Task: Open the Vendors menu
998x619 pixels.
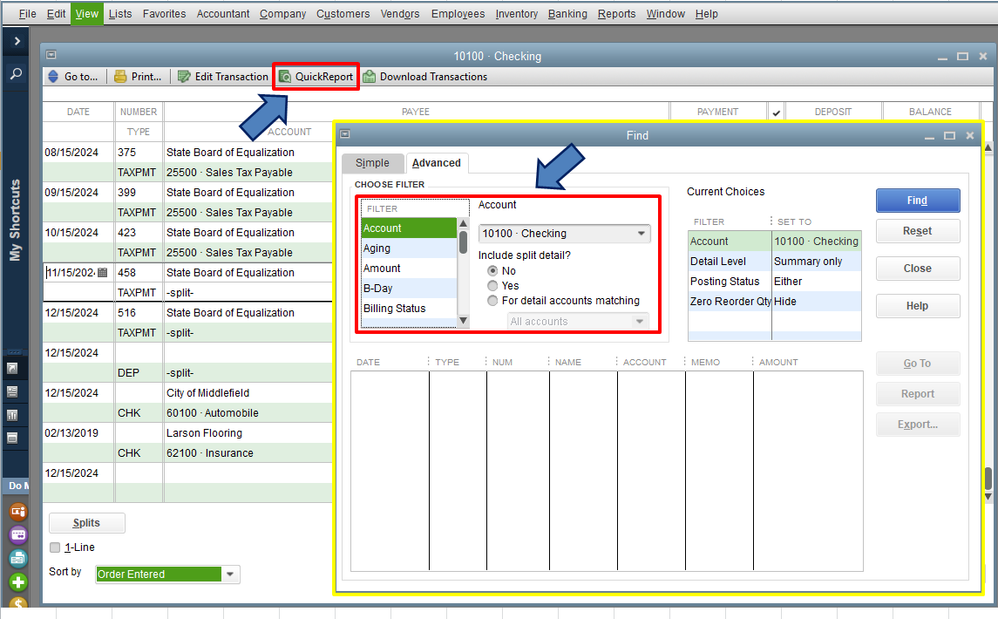Action: click(400, 13)
